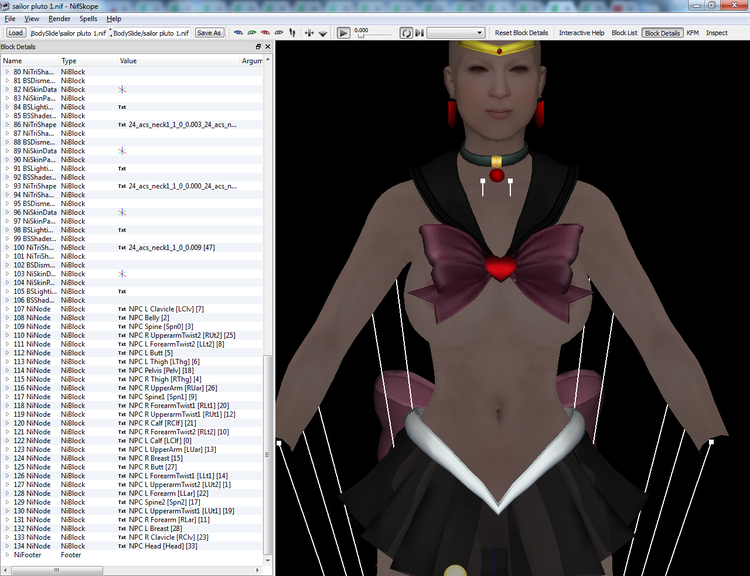Toggle animation loop button
Viewport: 750px width, 576px height.
[x=406, y=33]
